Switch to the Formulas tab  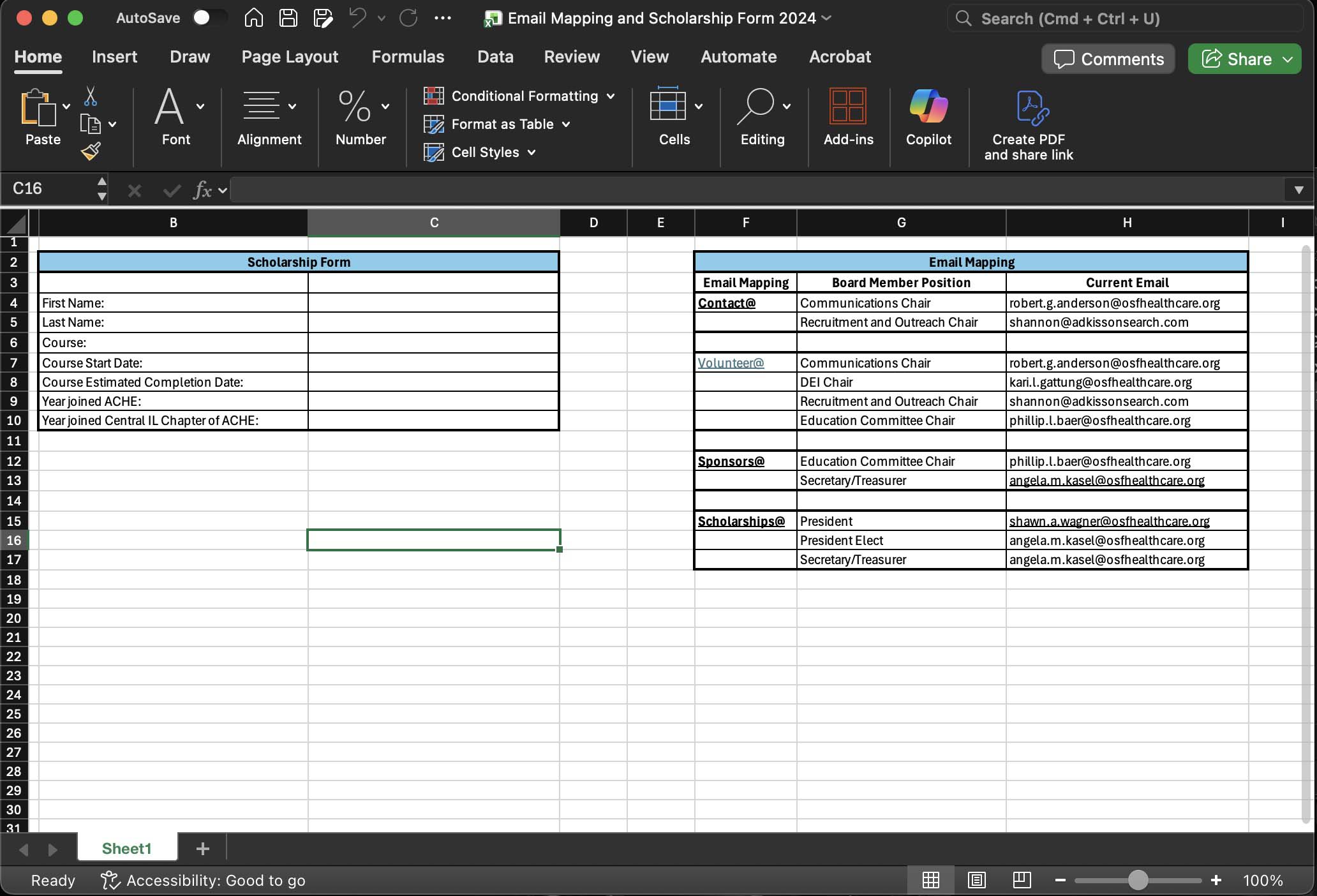[408, 57]
